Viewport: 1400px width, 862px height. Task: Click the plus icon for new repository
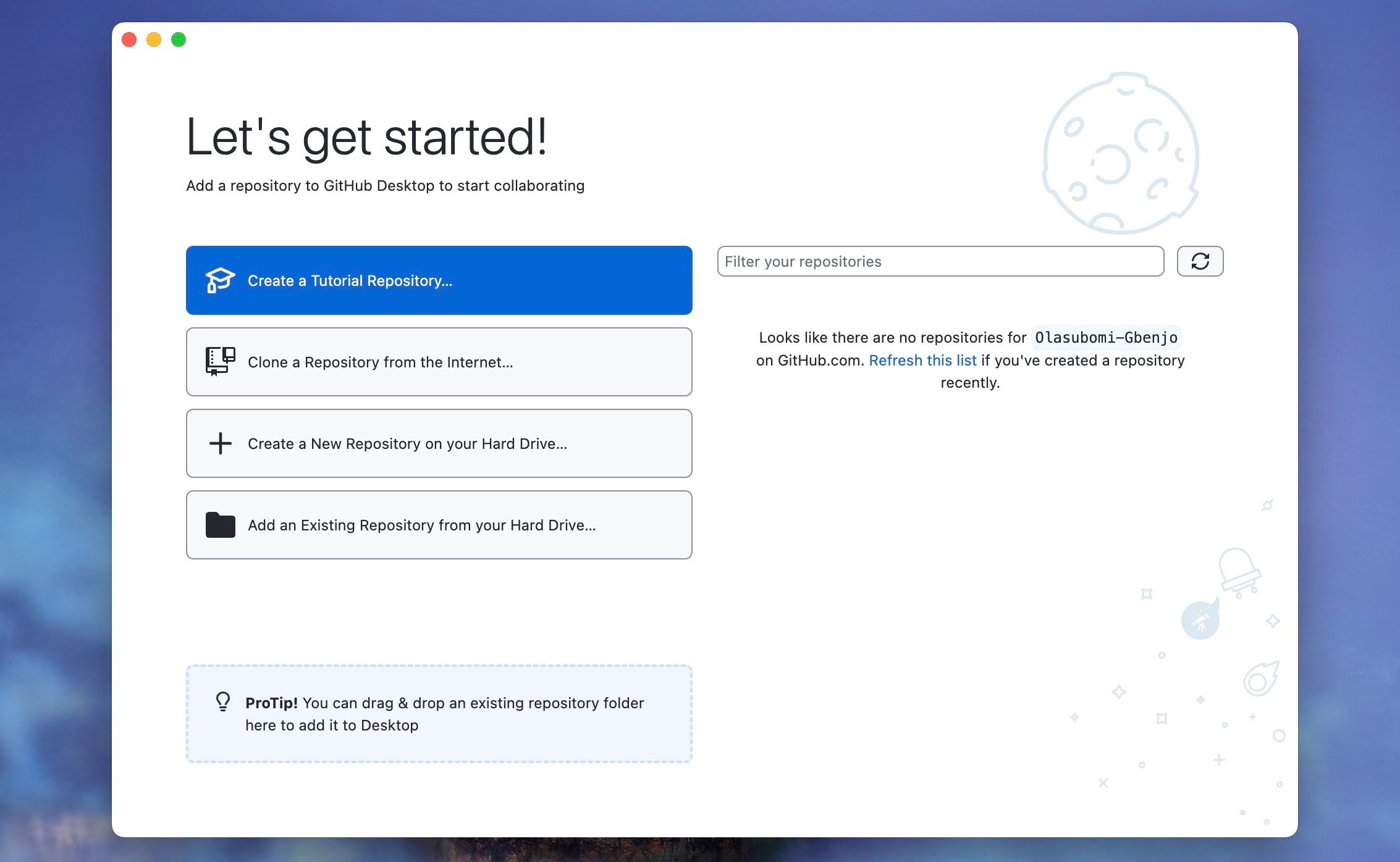pyautogui.click(x=219, y=443)
